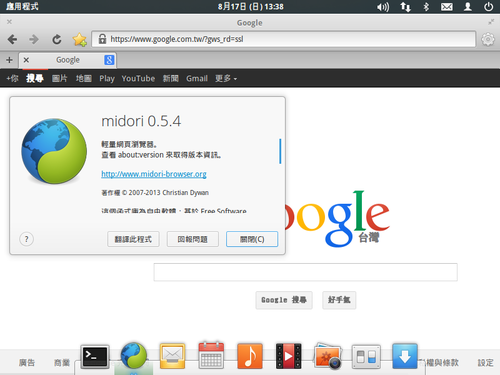The width and height of the screenshot is (500, 375).
Task: Click the 好手氣 button
Action: point(339,300)
